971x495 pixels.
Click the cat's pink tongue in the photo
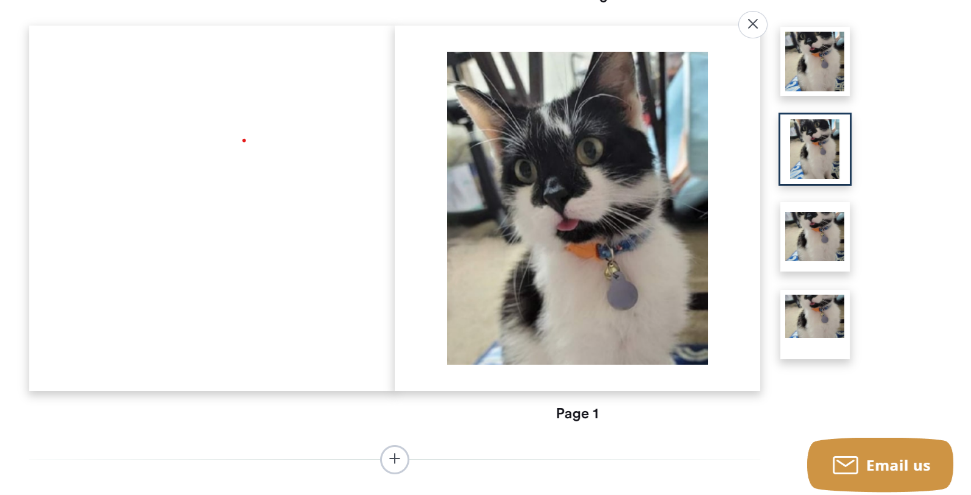pos(567,224)
